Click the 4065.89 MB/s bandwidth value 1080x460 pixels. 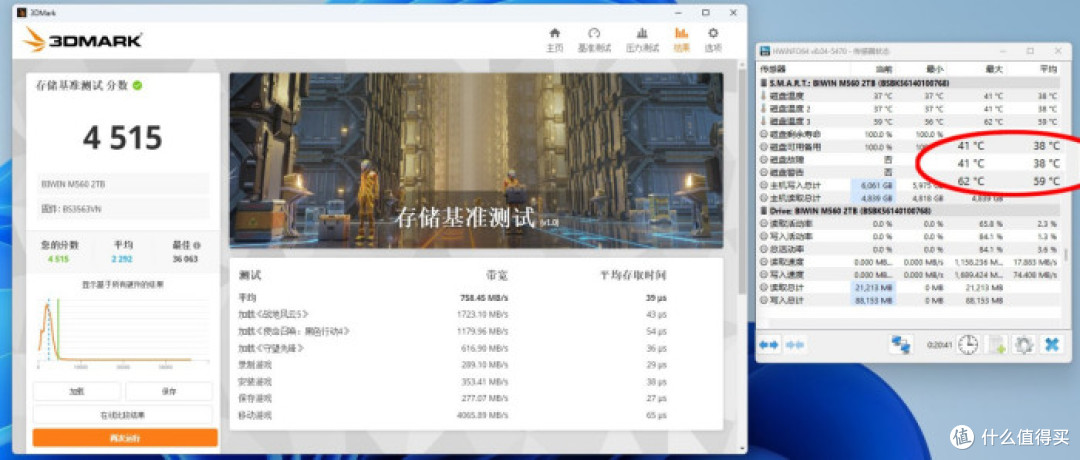point(482,415)
